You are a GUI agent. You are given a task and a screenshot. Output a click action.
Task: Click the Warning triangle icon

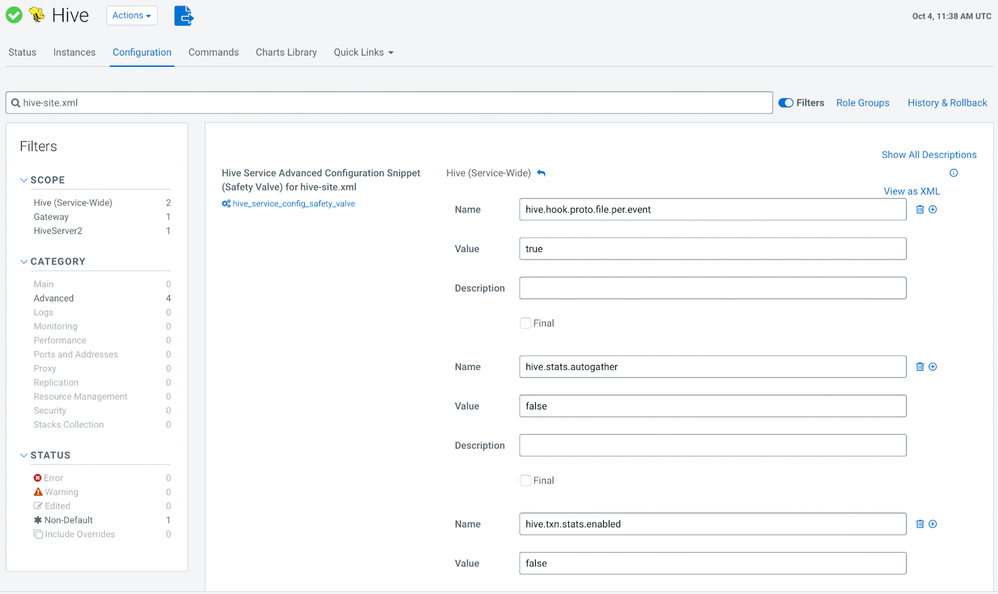[38, 492]
